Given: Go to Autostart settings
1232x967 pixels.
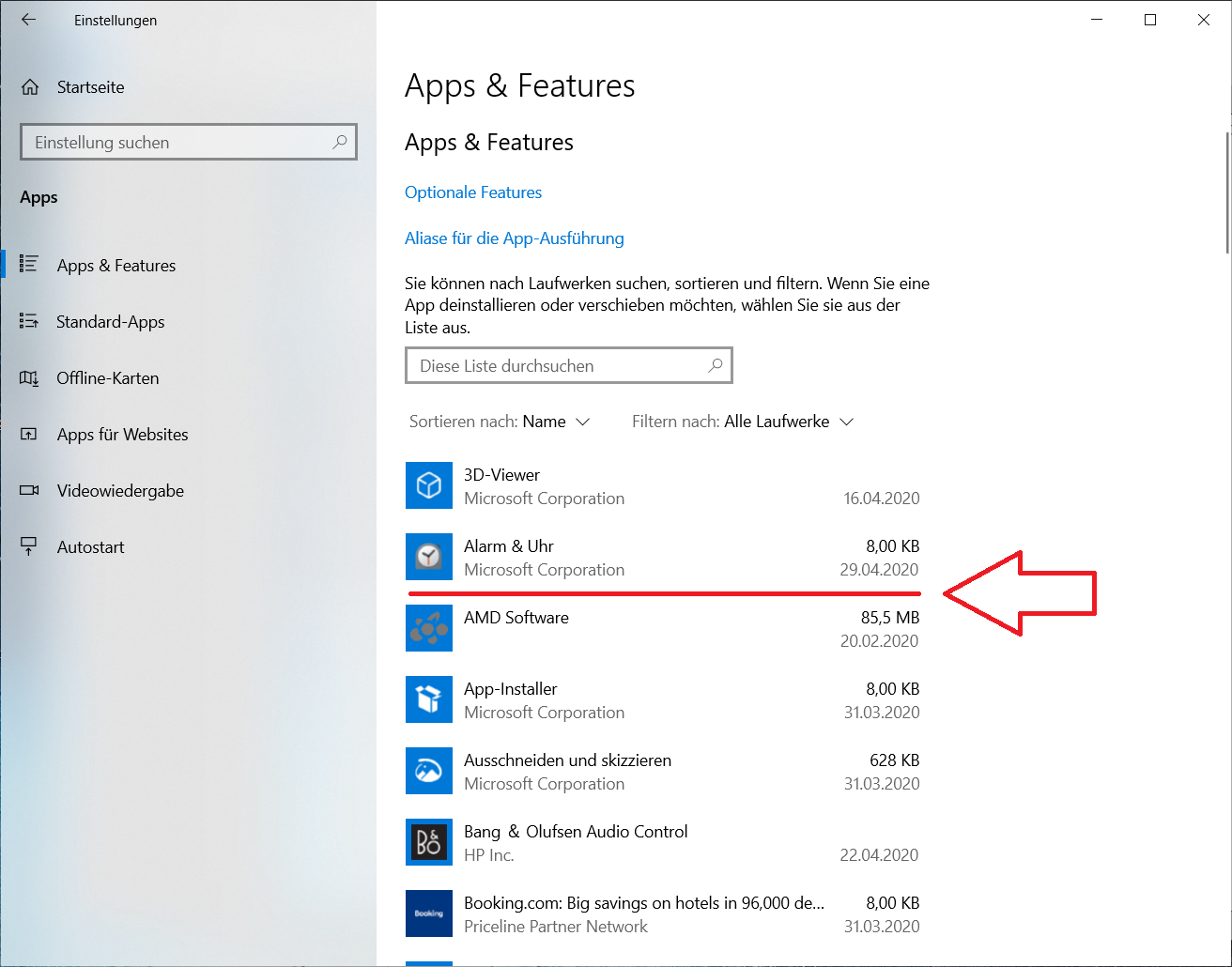Looking at the screenshot, I should coord(90,547).
